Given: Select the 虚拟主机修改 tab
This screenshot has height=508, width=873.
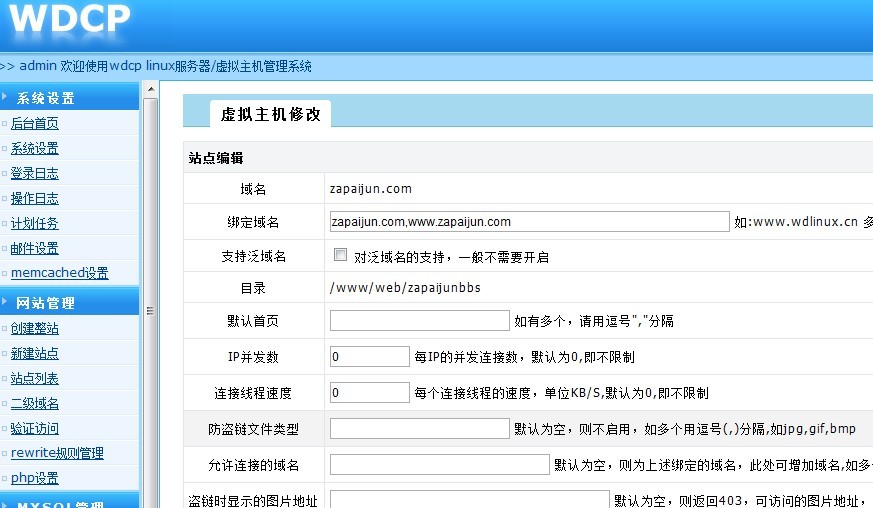Looking at the screenshot, I should pyautogui.click(x=270, y=114).
